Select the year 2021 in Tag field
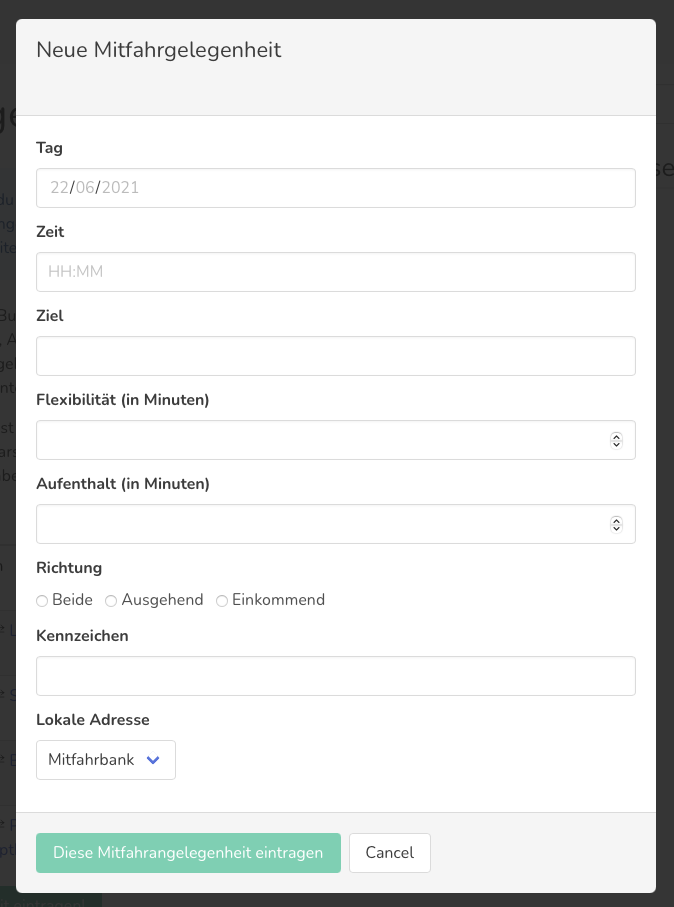Viewport: 674px width, 907px height. tap(120, 188)
